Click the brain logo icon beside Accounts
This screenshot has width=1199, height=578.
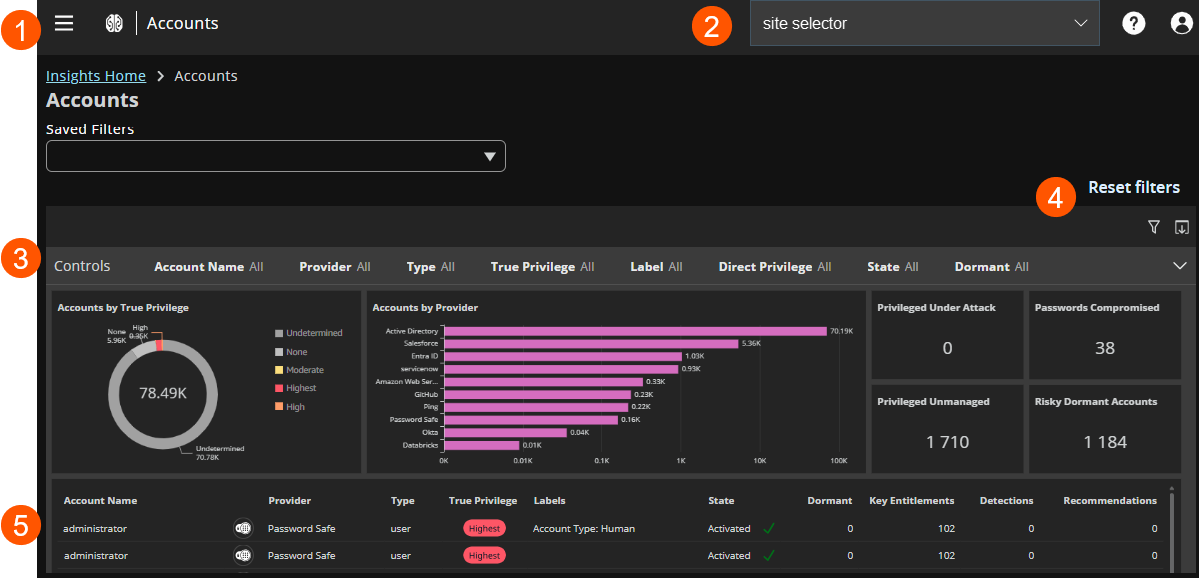(x=114, y=23)
